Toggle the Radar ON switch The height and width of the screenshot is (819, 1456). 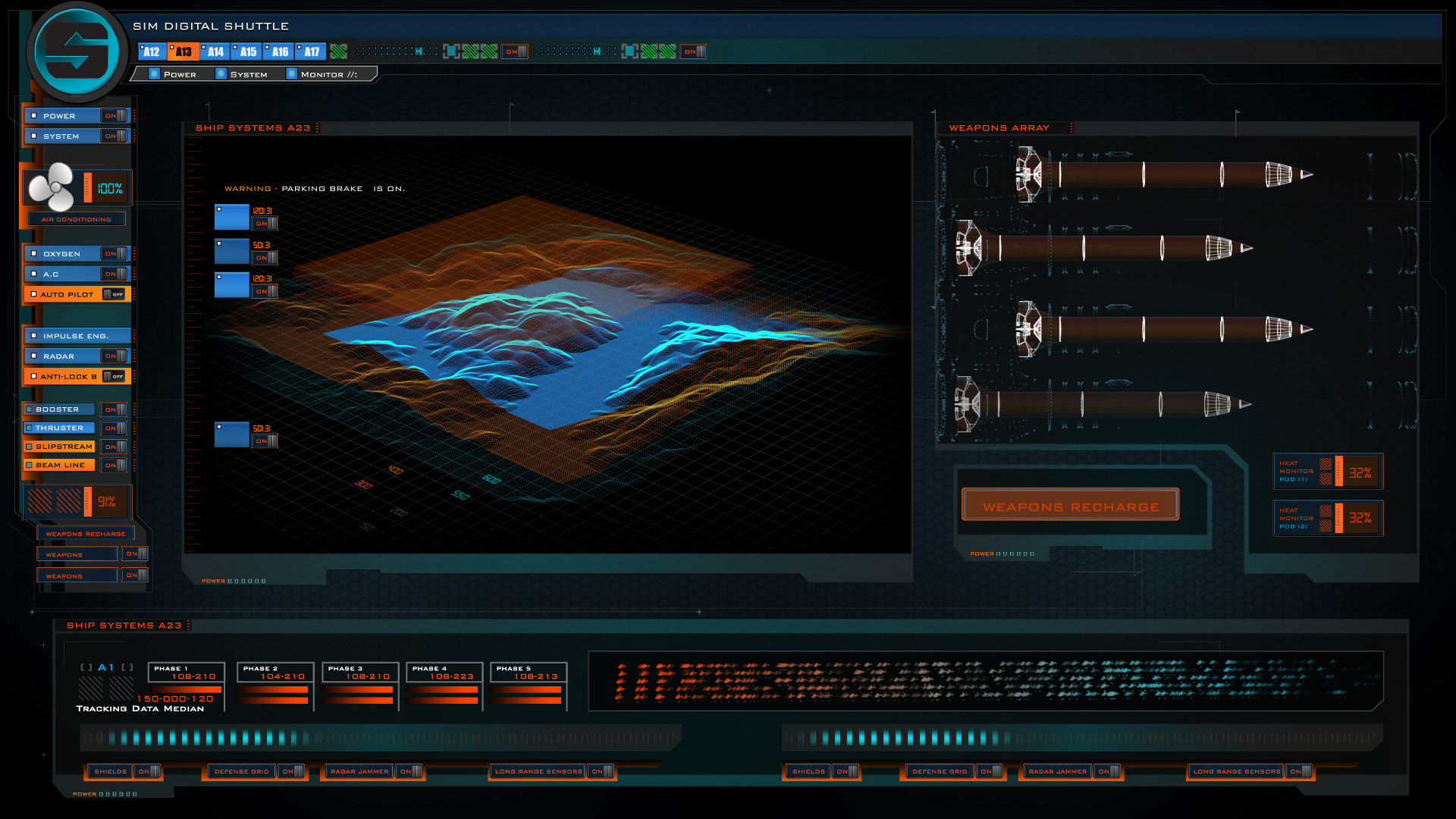click(115, 356)
